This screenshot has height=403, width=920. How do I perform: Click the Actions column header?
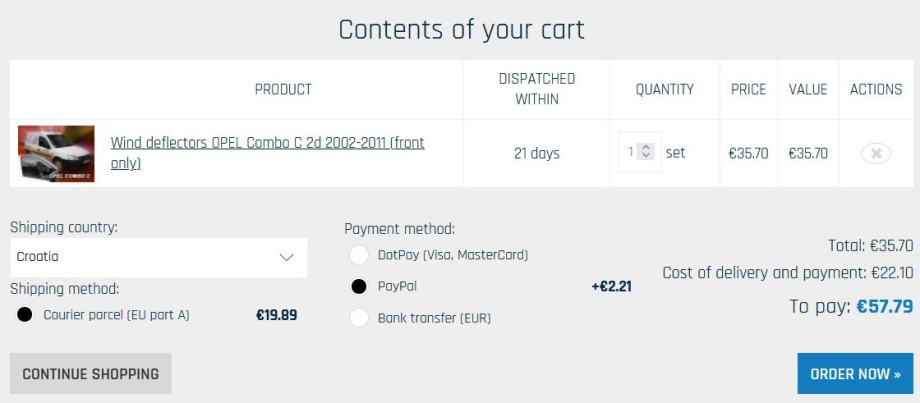[x=875, y=90]
